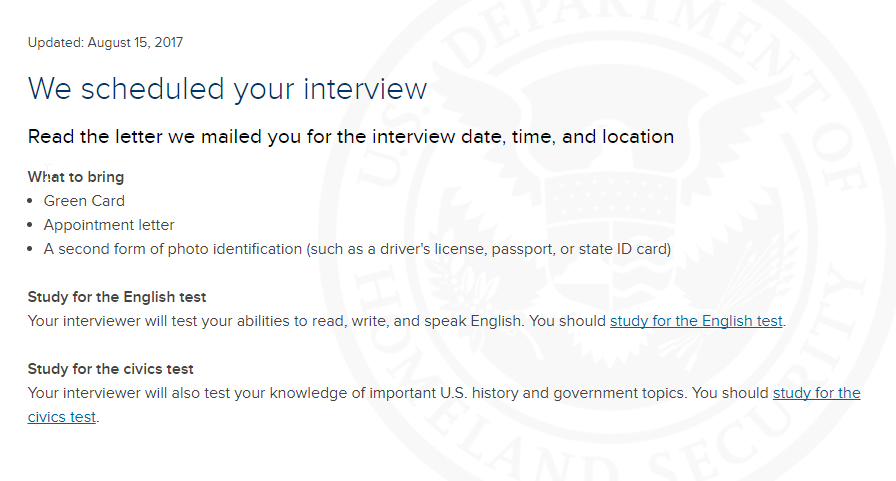Open the study for the English test link
This screenshot has width=896, height=481.
696,321
